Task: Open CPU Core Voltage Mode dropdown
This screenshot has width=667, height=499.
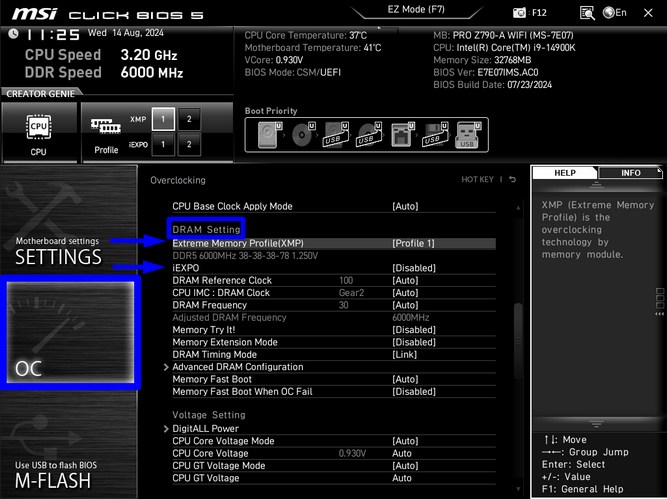Action: (405, 441)
